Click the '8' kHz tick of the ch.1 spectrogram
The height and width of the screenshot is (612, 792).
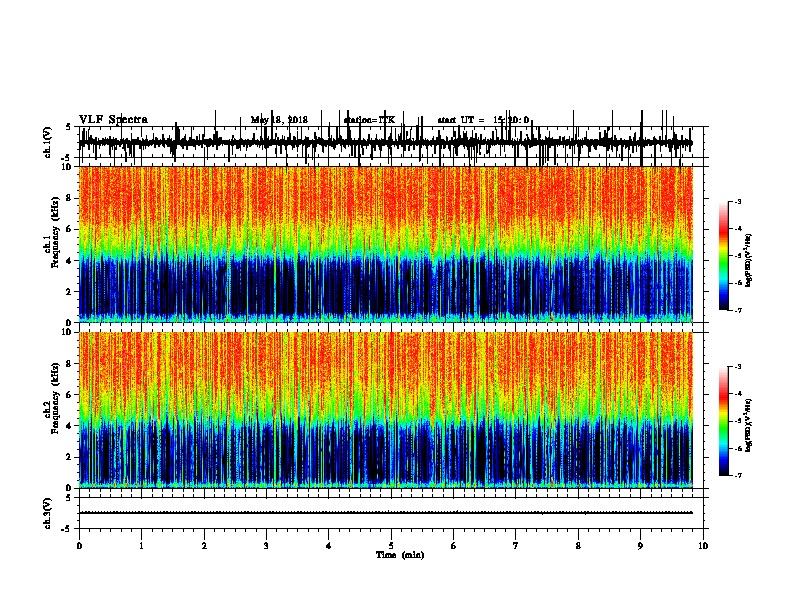click(70, 198)
